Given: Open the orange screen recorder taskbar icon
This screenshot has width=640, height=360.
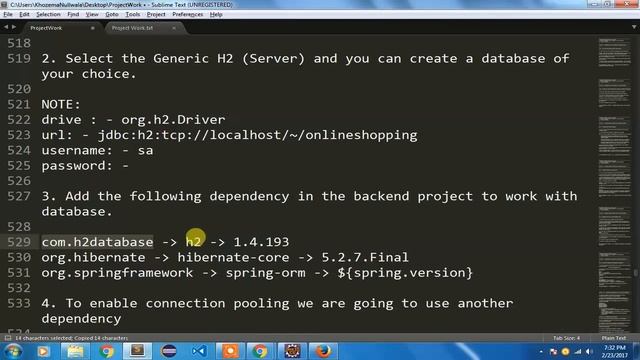Looking at the screenshot, I should pos(231,351).
